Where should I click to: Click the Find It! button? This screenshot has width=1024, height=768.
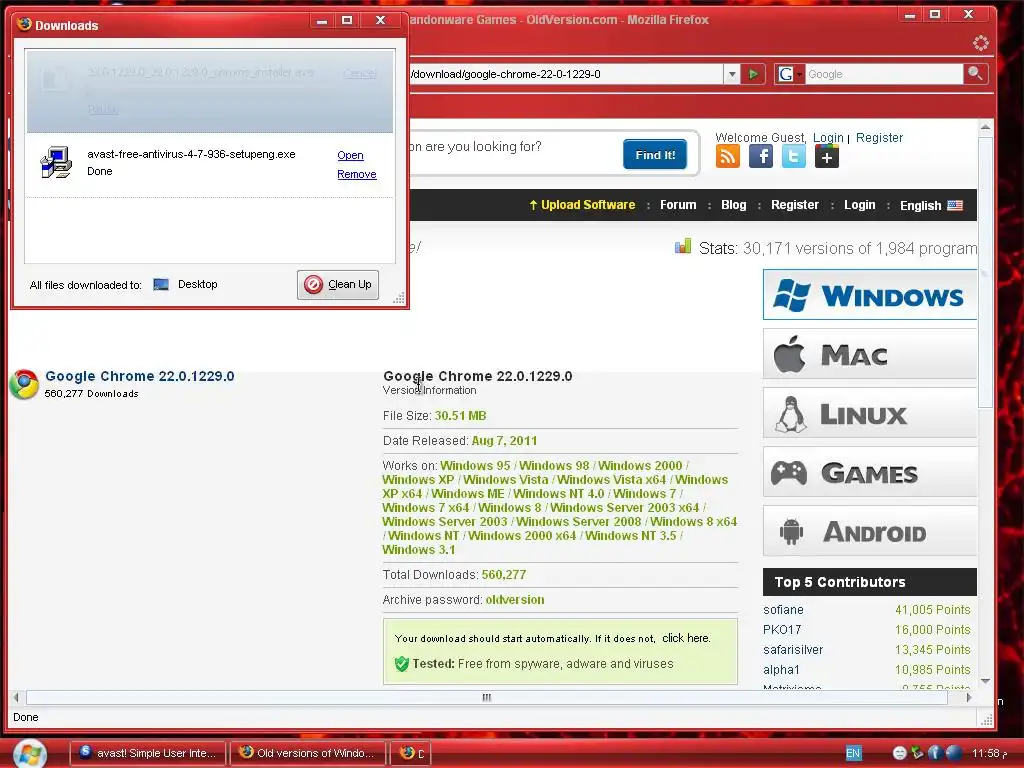(655, 154)
